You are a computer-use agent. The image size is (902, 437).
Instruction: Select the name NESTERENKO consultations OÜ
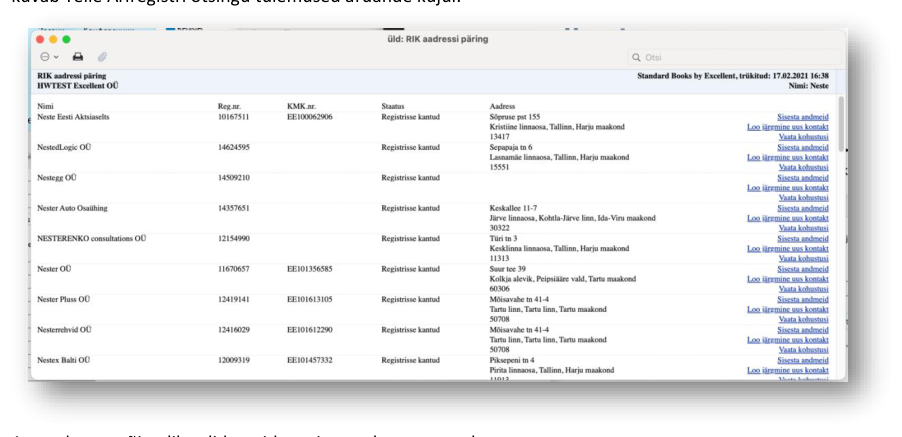(x=91, y=238)
